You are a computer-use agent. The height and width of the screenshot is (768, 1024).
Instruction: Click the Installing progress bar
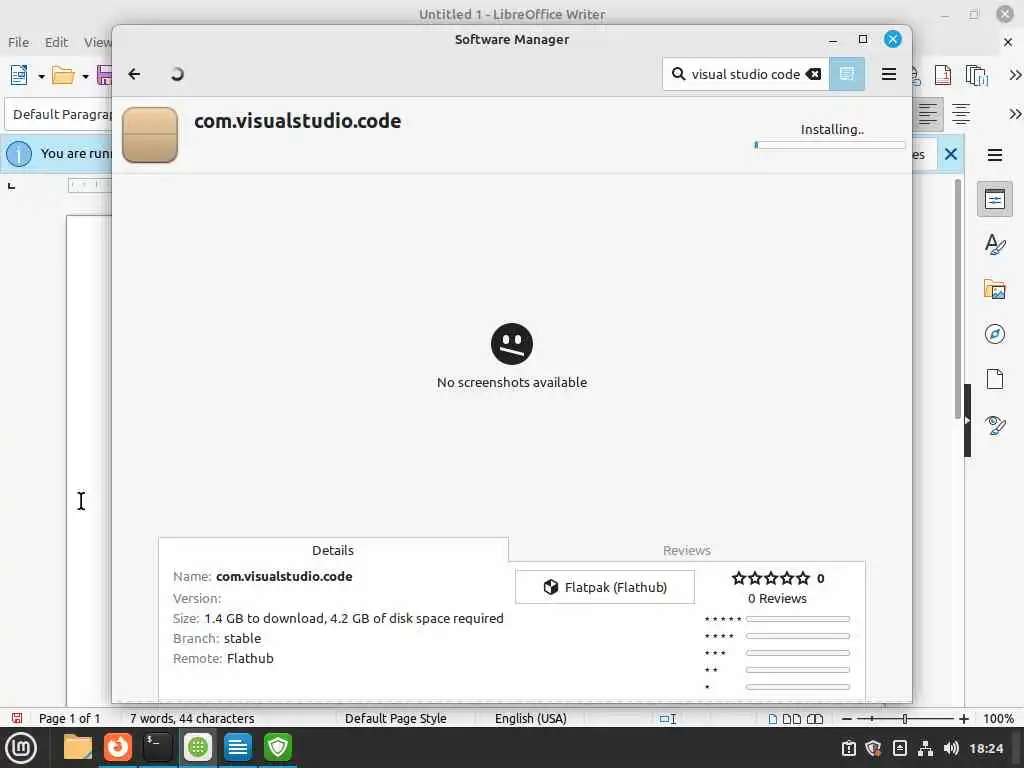tap(829, 145)
